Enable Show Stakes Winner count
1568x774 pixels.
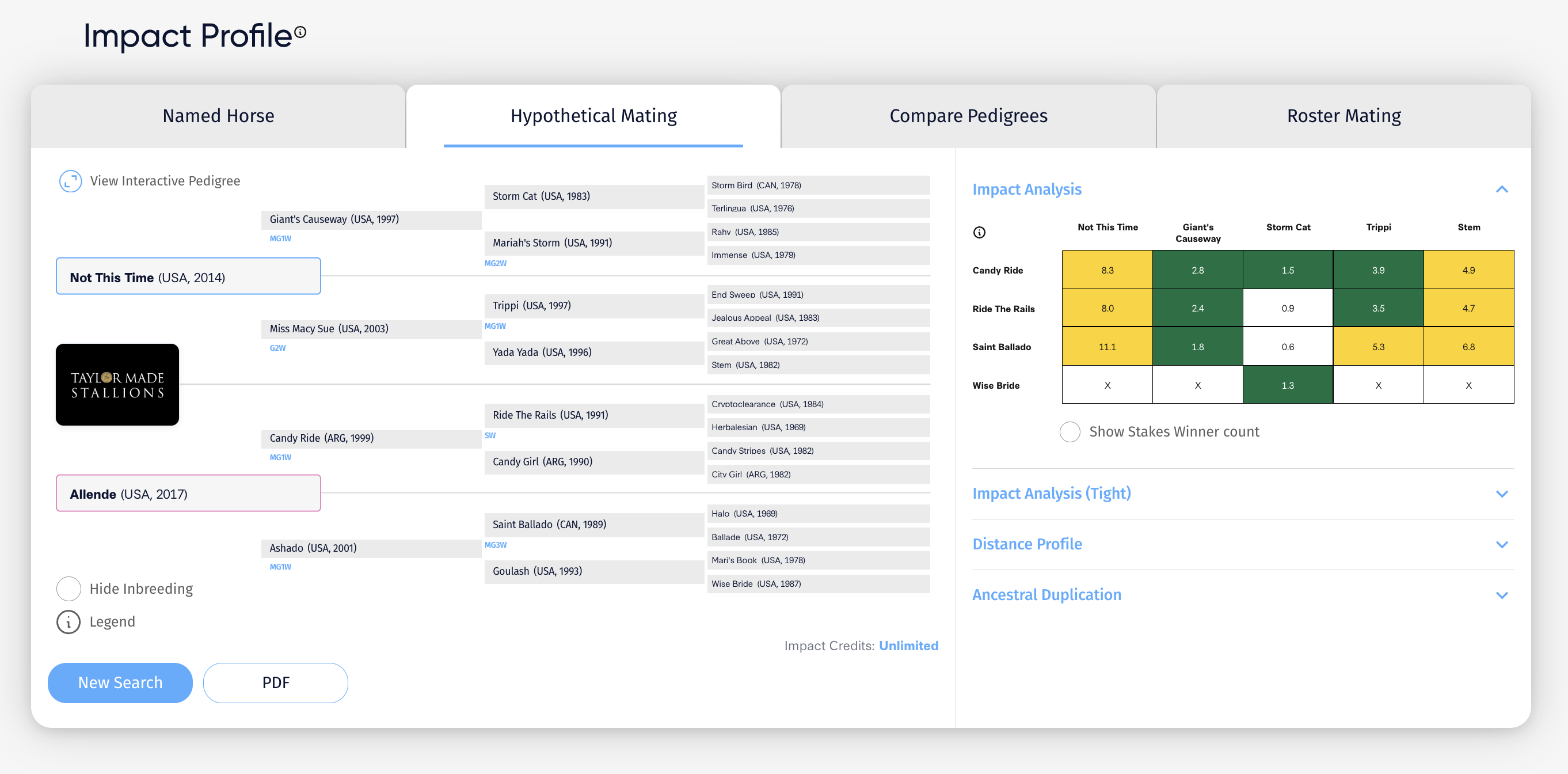point(1070,432)
